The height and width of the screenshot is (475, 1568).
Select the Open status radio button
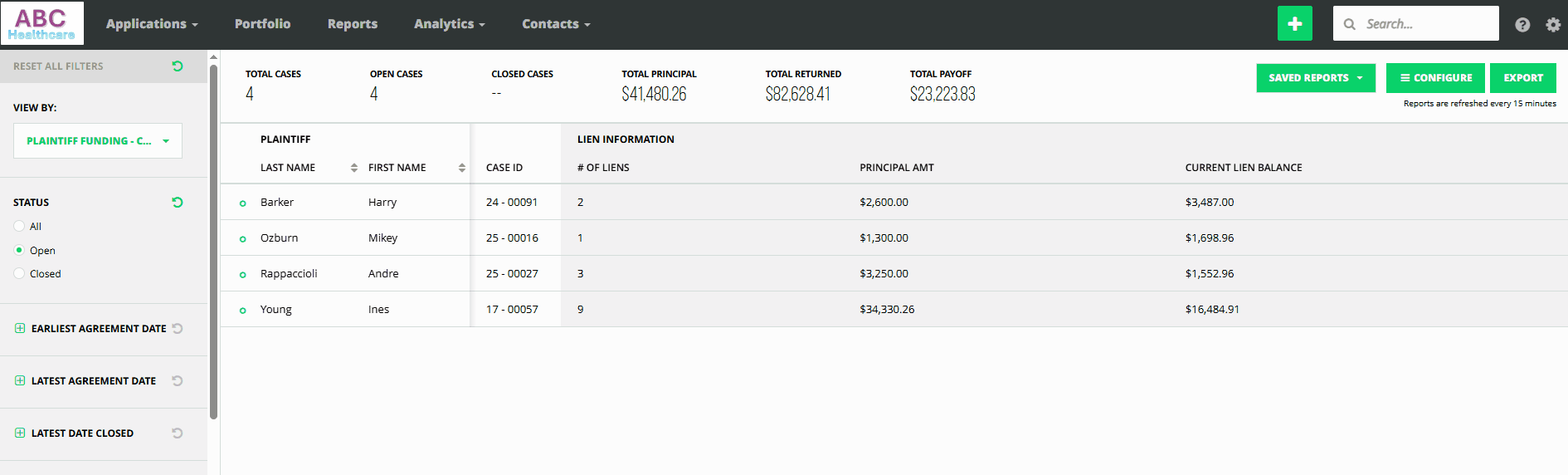pos(19,250)
